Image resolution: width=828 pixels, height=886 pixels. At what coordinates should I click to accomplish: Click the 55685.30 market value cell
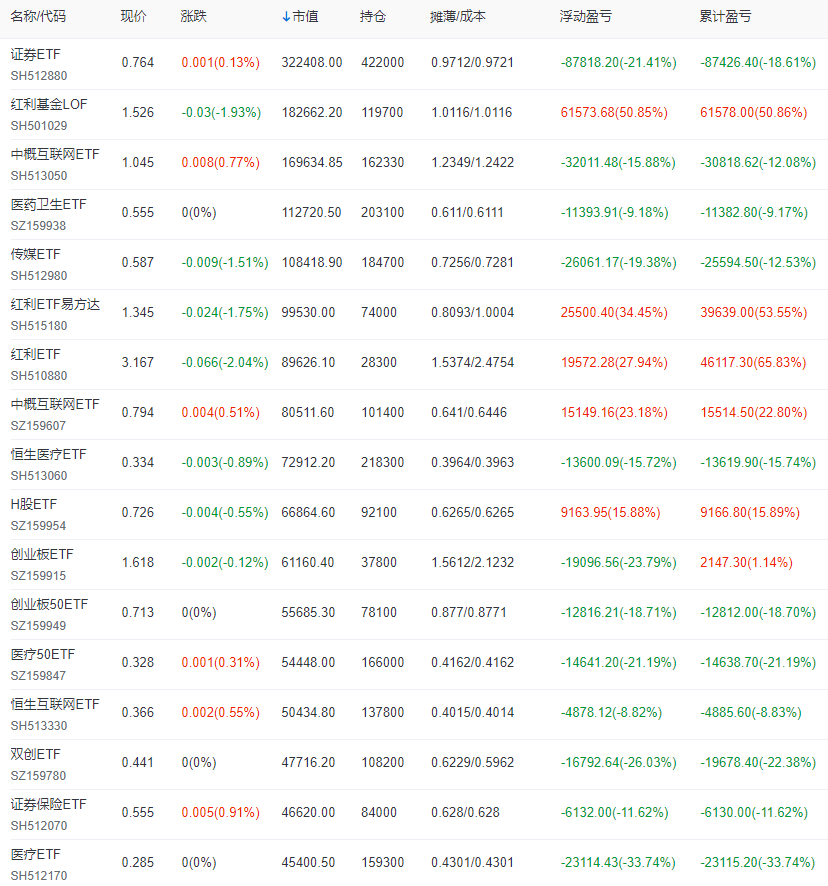pos(308,613)
